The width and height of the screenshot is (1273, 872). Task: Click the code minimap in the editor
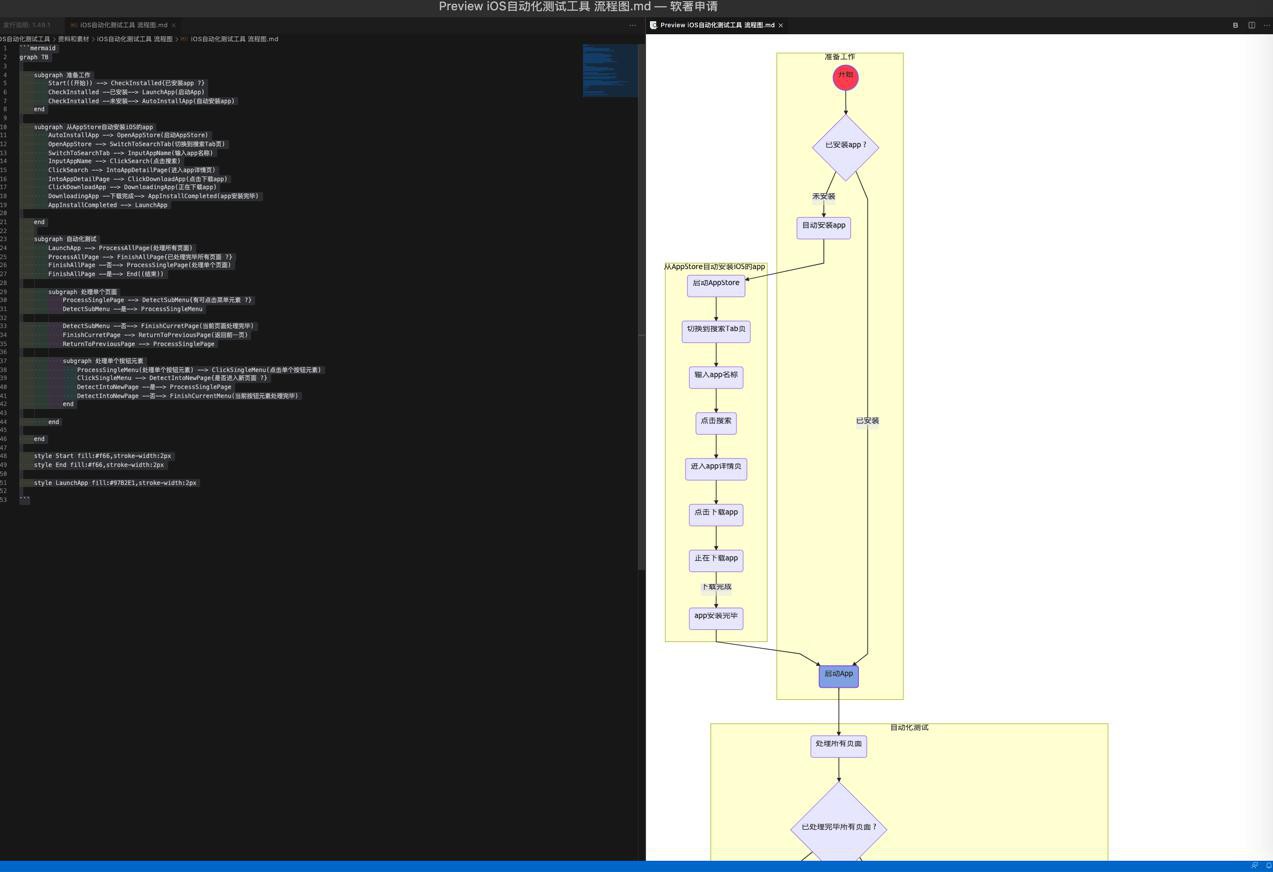click(x=610, y=70)
